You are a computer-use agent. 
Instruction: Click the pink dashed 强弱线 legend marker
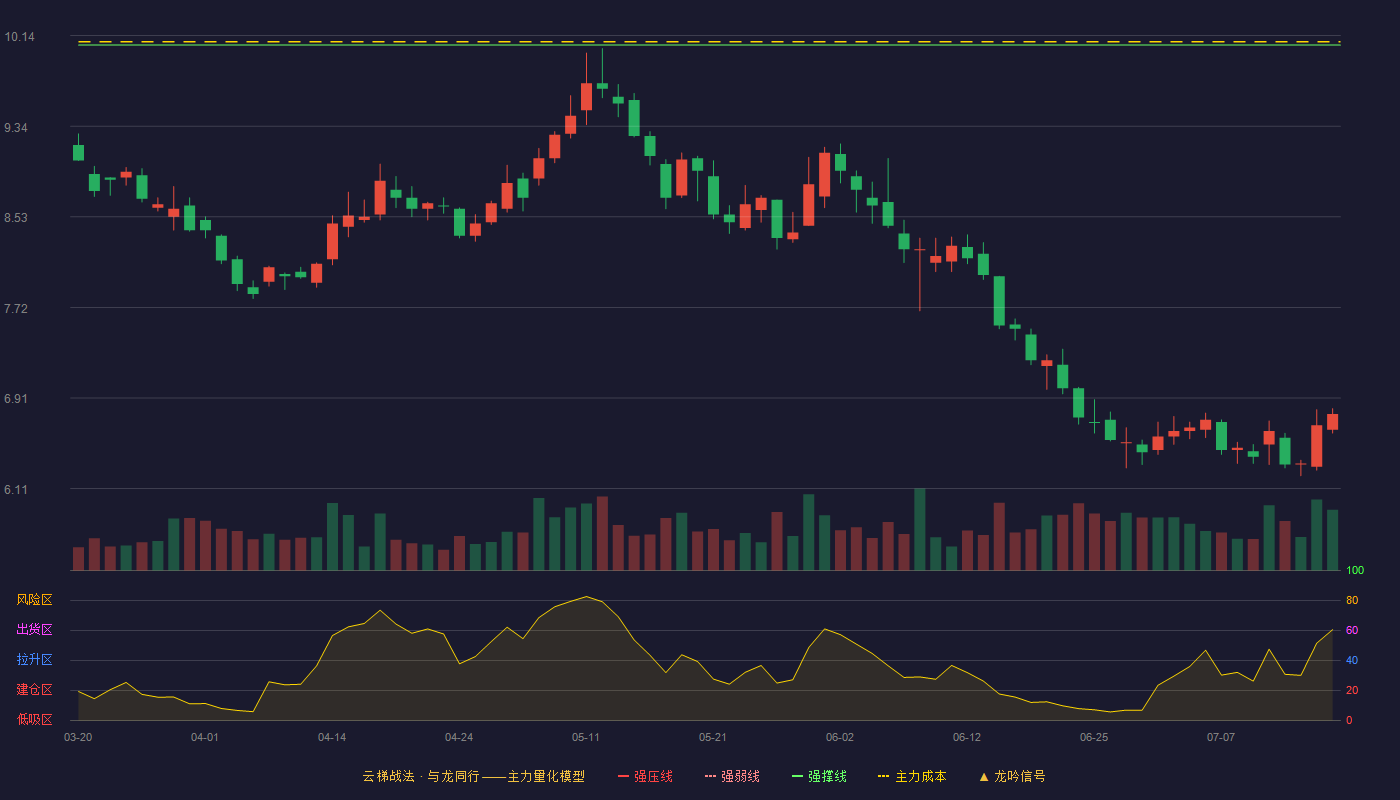[710, 776]
